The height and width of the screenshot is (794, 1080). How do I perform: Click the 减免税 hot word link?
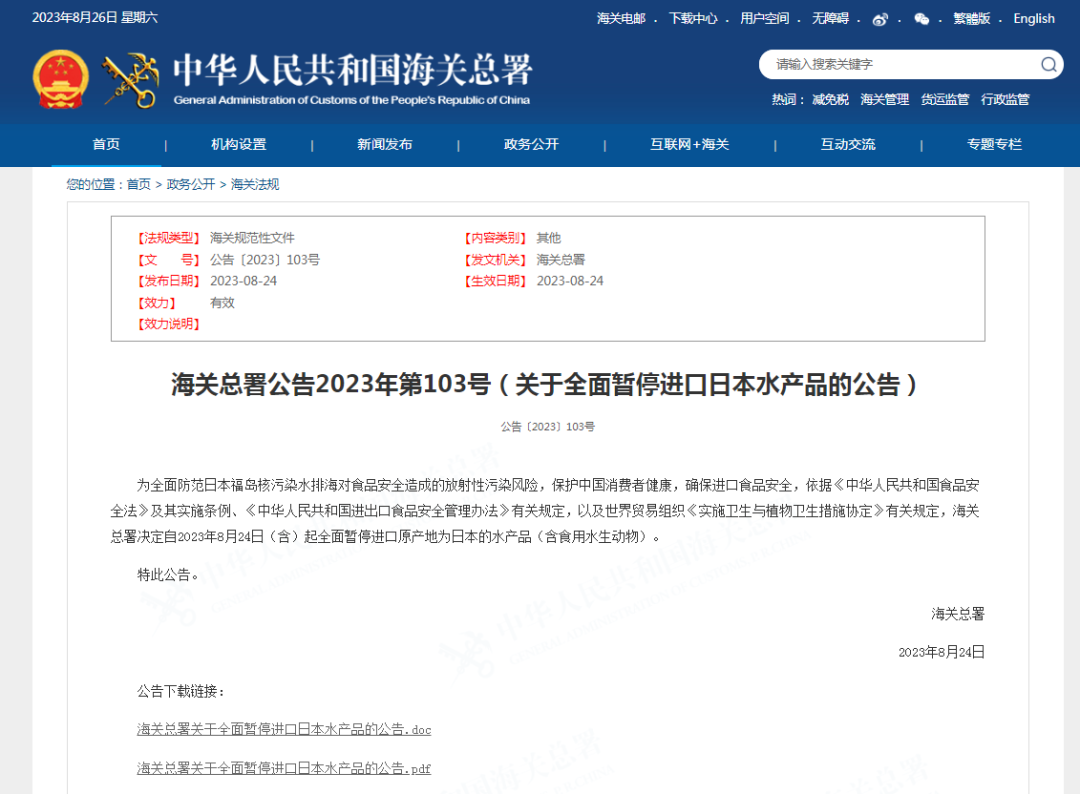pos(830,99)
